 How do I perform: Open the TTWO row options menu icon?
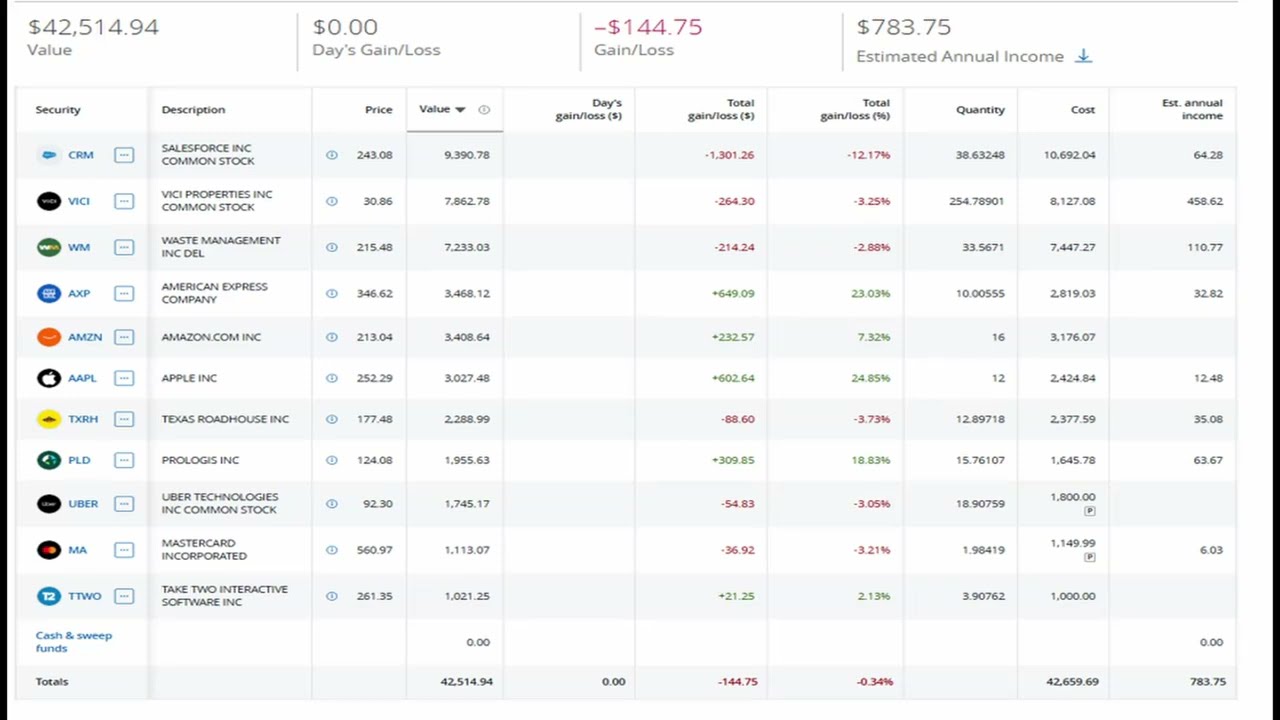coord(124,596)
